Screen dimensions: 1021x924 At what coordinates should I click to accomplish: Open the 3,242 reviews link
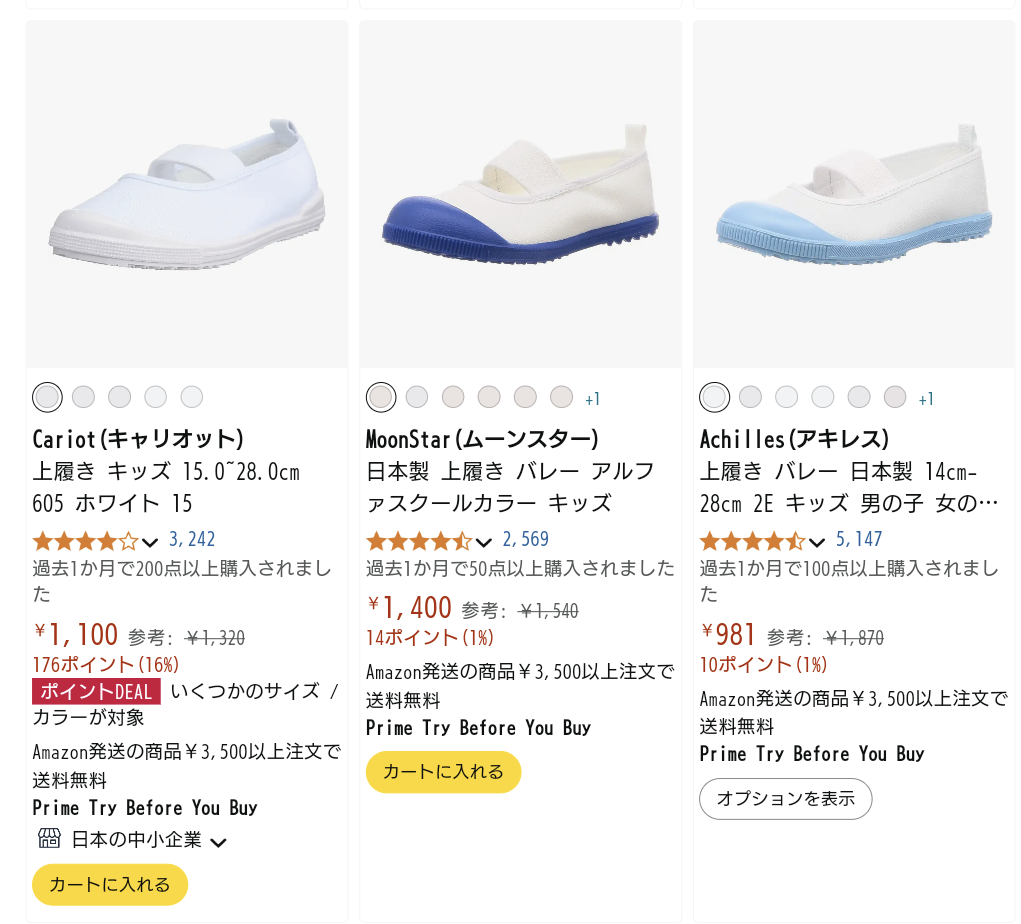tap(192, 540)
